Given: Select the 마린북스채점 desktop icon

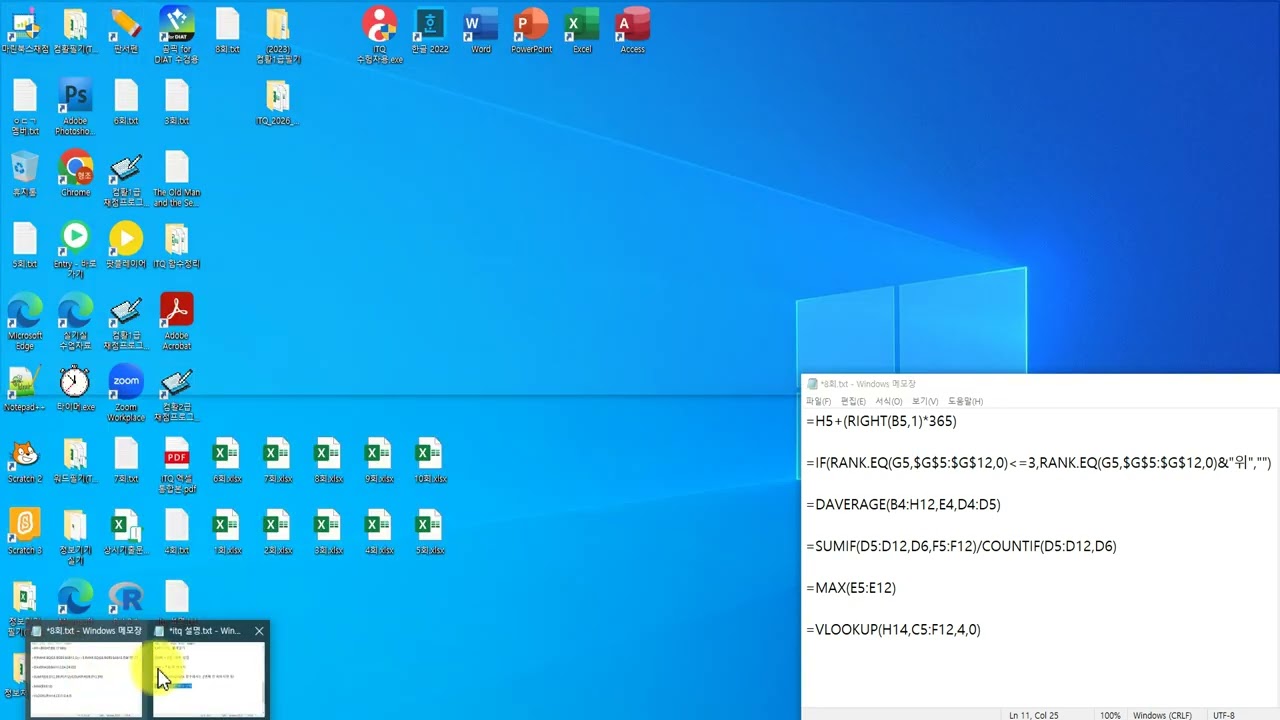Looking at the screenshot, I should tap(24, 29).
